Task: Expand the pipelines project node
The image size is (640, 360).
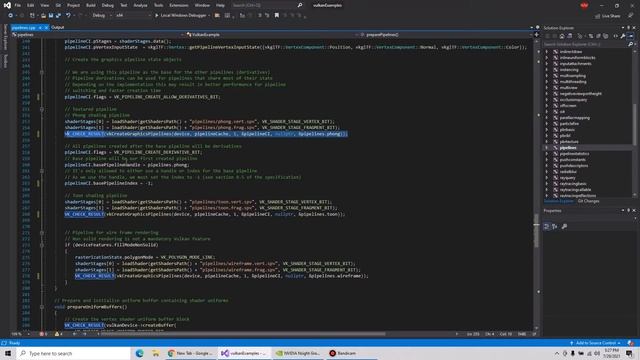Action: click(x=547, y=148)
